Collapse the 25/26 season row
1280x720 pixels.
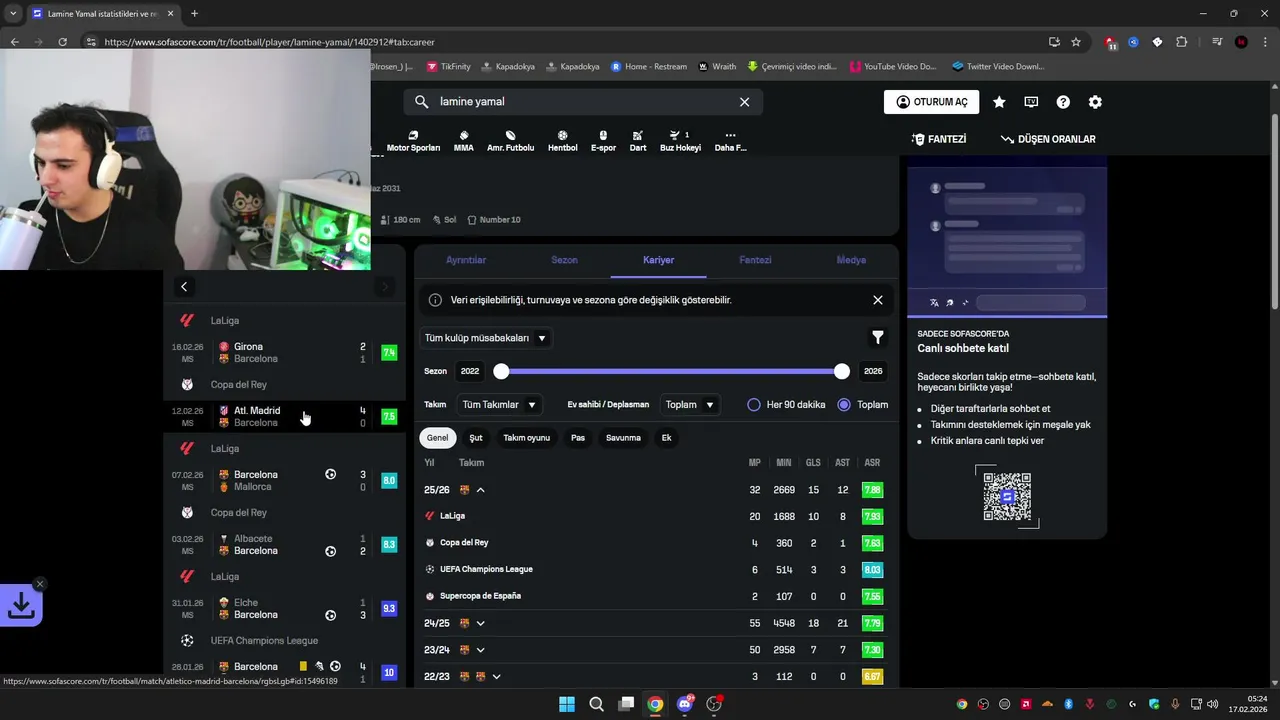tap(480, 490)
